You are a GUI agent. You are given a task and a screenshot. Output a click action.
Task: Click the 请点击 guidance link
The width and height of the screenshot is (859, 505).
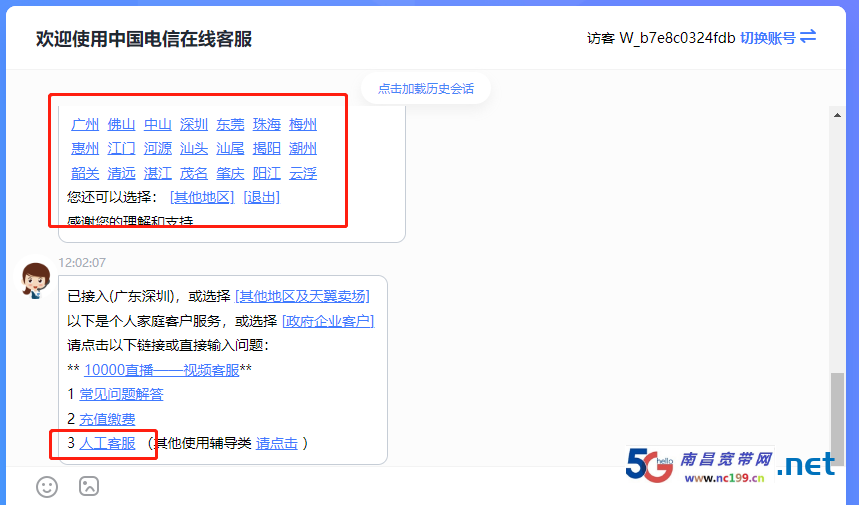point(277,443)
